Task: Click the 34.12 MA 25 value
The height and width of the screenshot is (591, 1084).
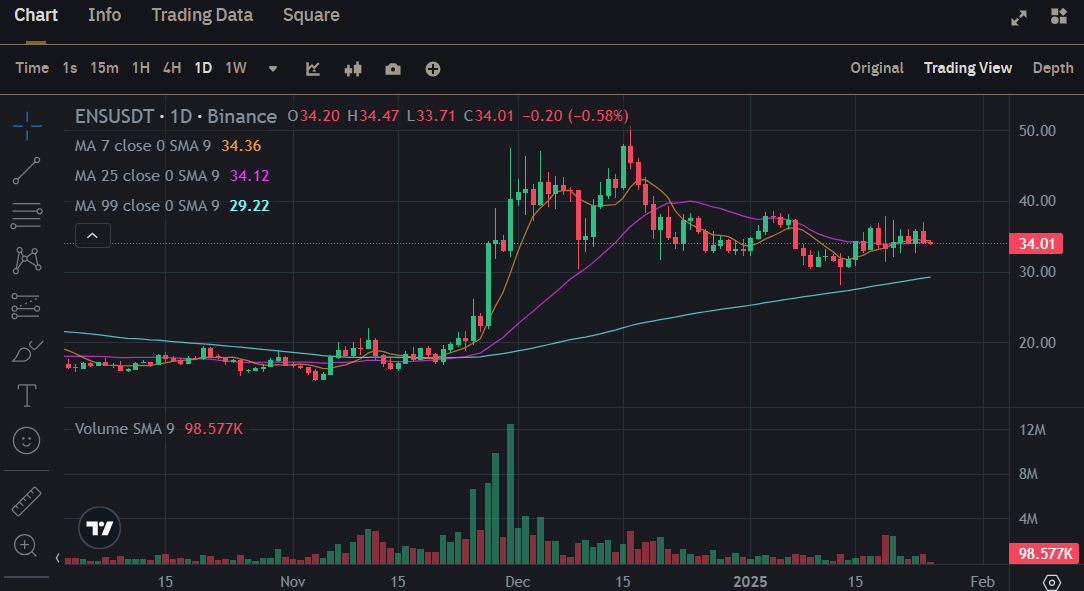Action: click(250, 176)
